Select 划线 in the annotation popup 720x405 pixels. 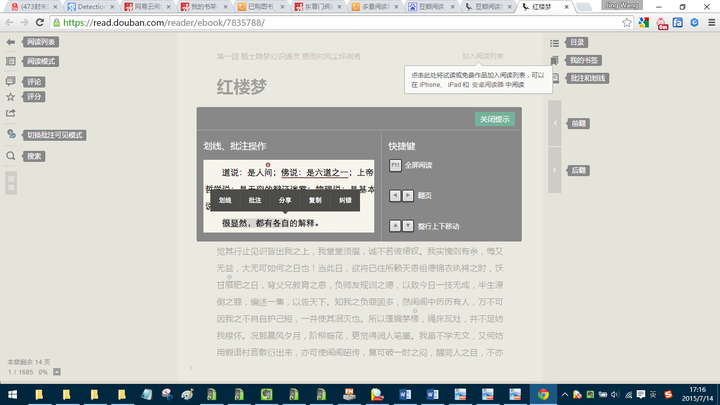[x=225, y=200]
